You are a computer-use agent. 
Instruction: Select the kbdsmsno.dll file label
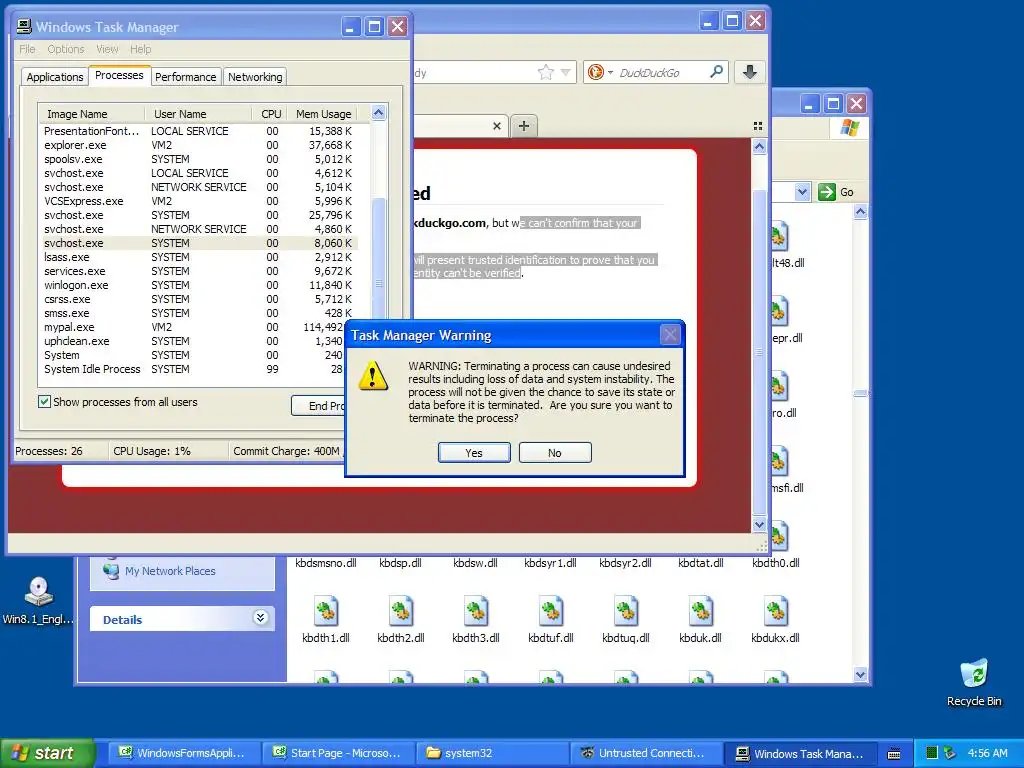tap(326, 563)
